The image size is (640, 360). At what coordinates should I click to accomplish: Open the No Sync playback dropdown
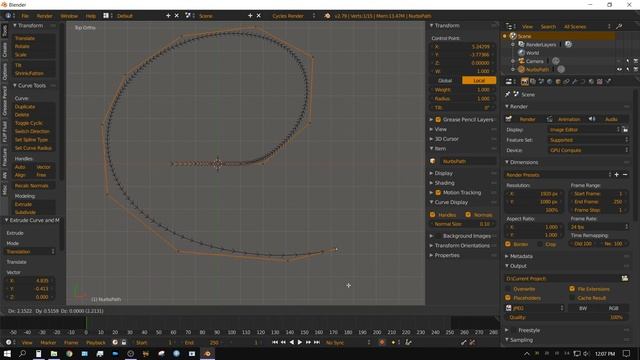[x=348, y=342]
